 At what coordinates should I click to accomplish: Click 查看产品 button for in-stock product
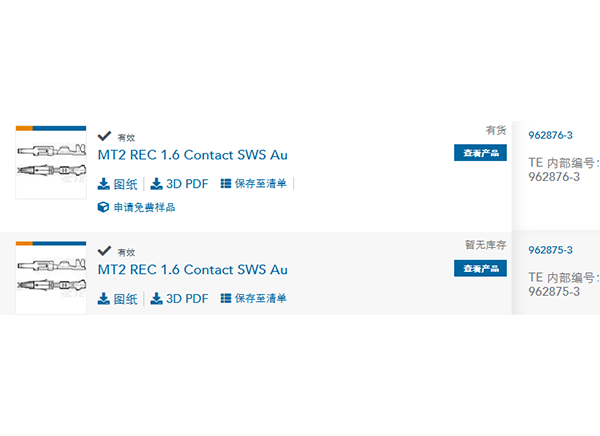click(x=480, y=153)
